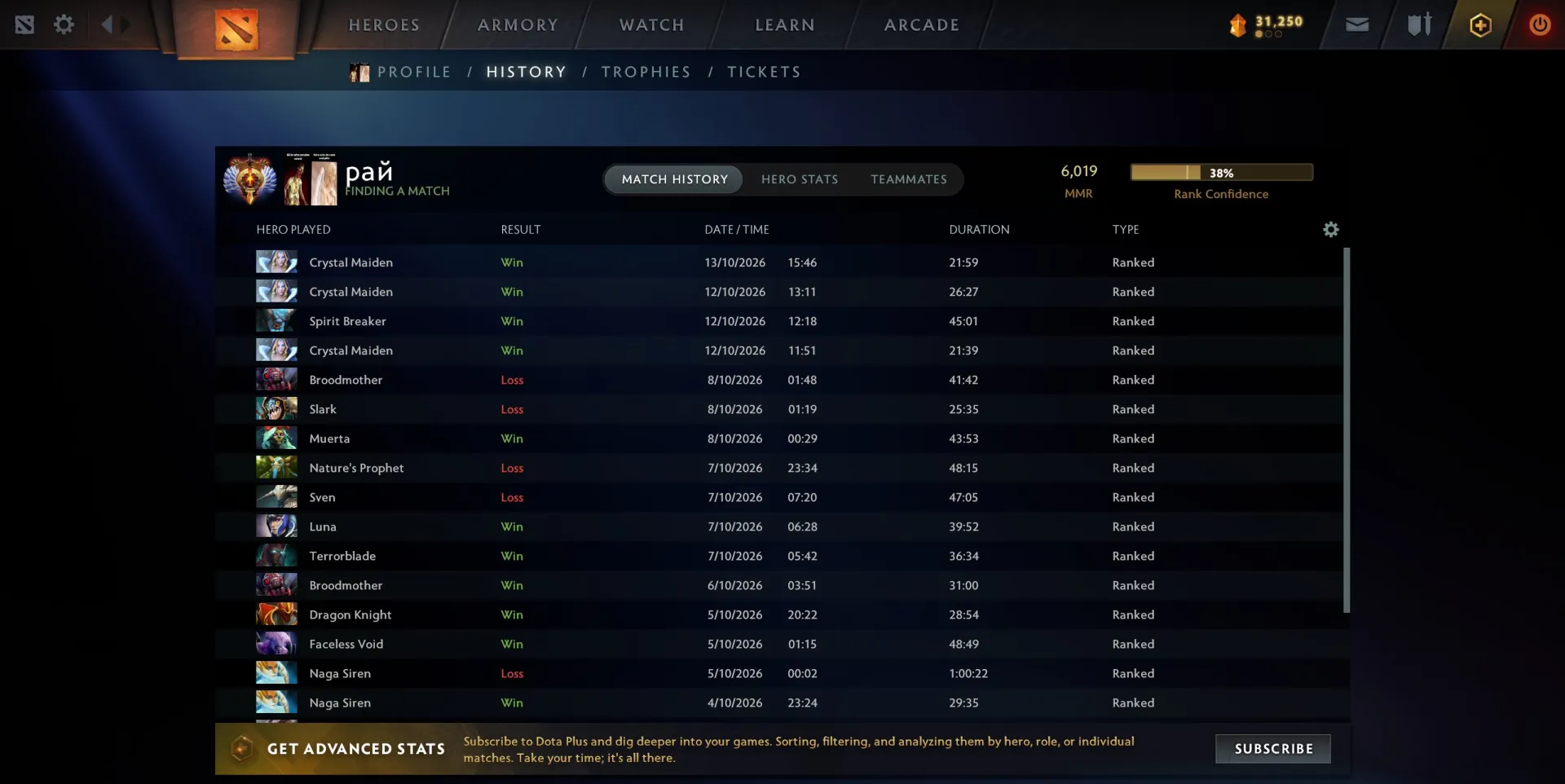Open match history settings gear
The height and width of the screenshot is (784, 1565).
click(x=1330, y=230)
